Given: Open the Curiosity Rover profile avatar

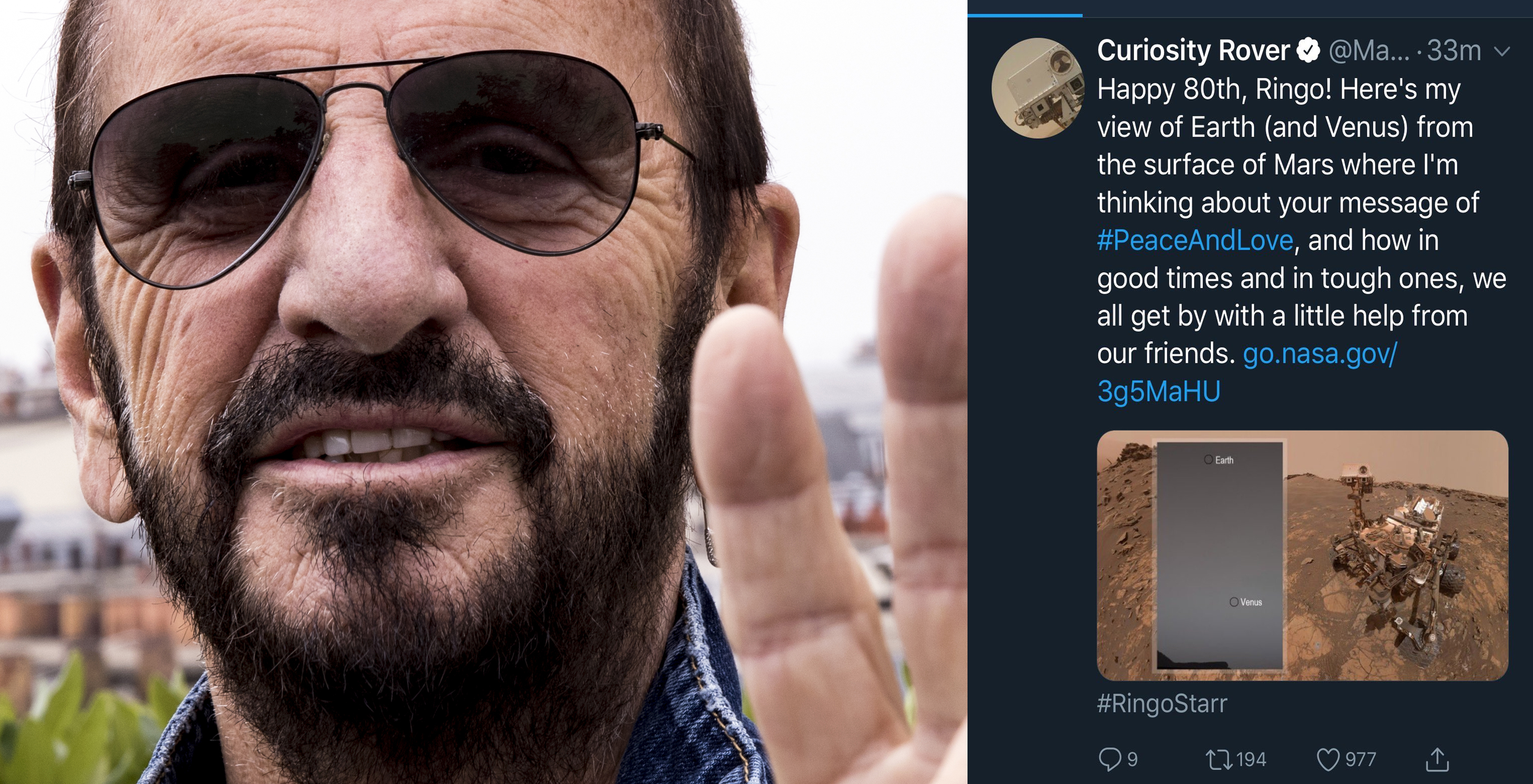Looking at the screenshot, I should (x=1038, y=88).
